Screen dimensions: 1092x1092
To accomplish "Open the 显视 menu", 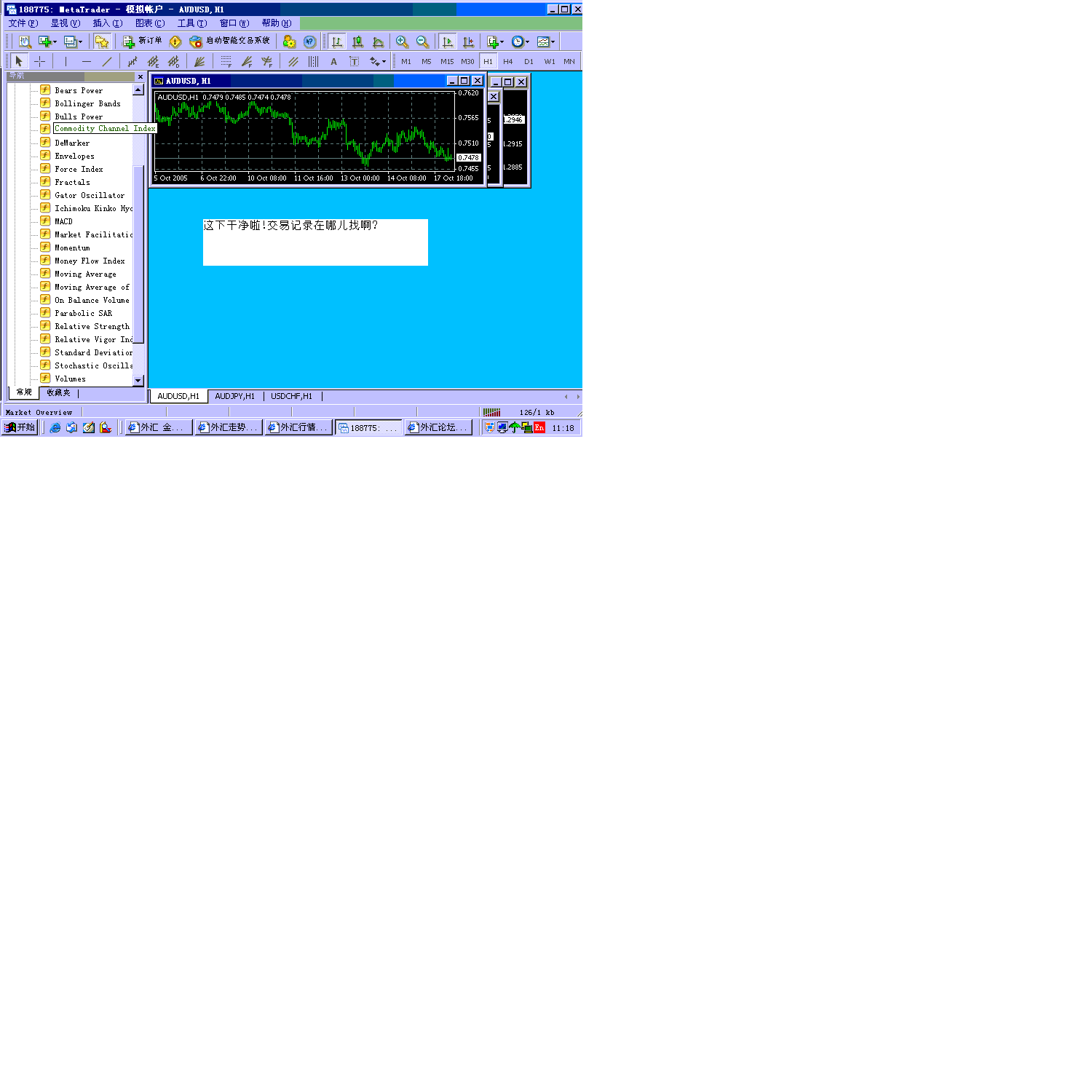I will pyautogui.click(x=66, y=23).
